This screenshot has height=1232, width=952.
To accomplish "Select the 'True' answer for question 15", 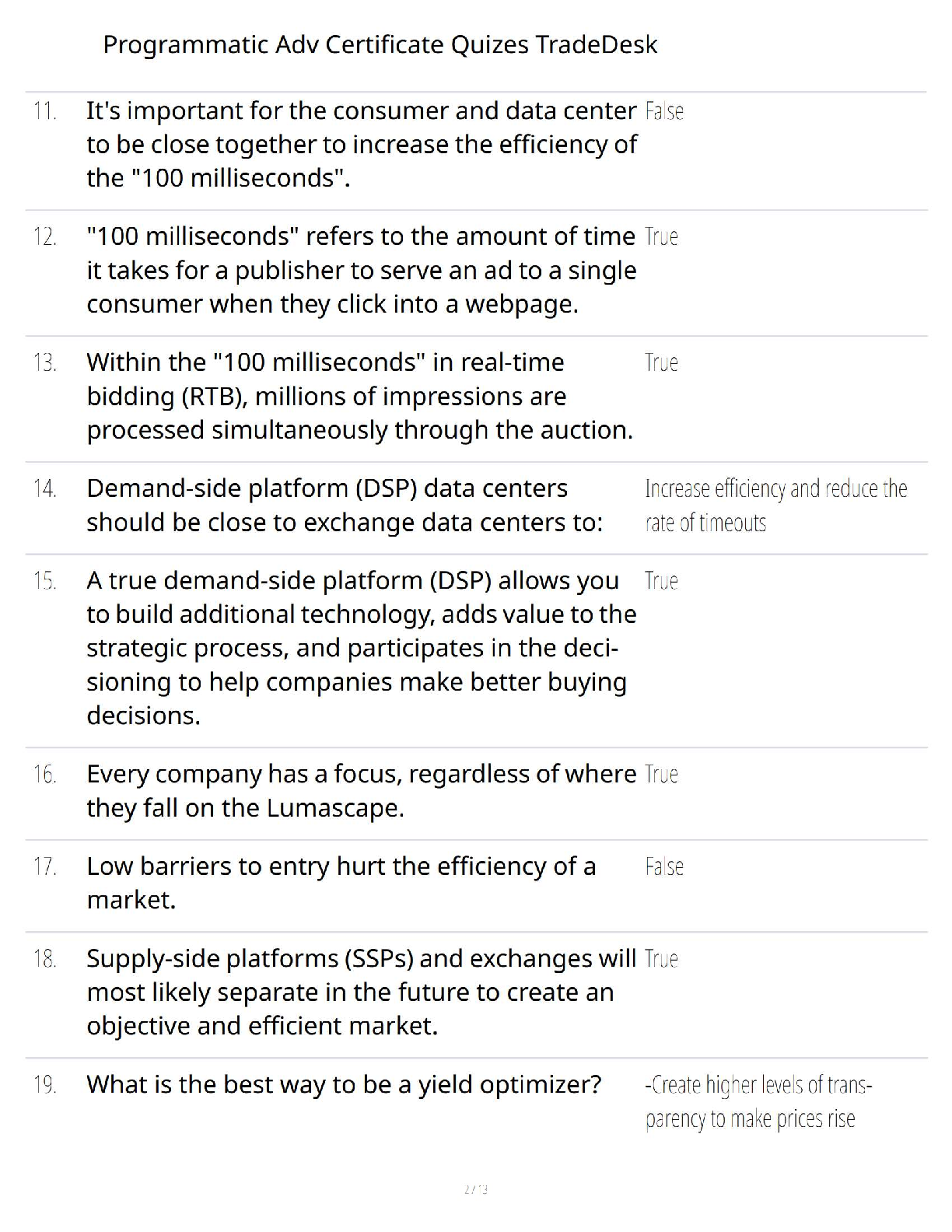I will (661, 581).
